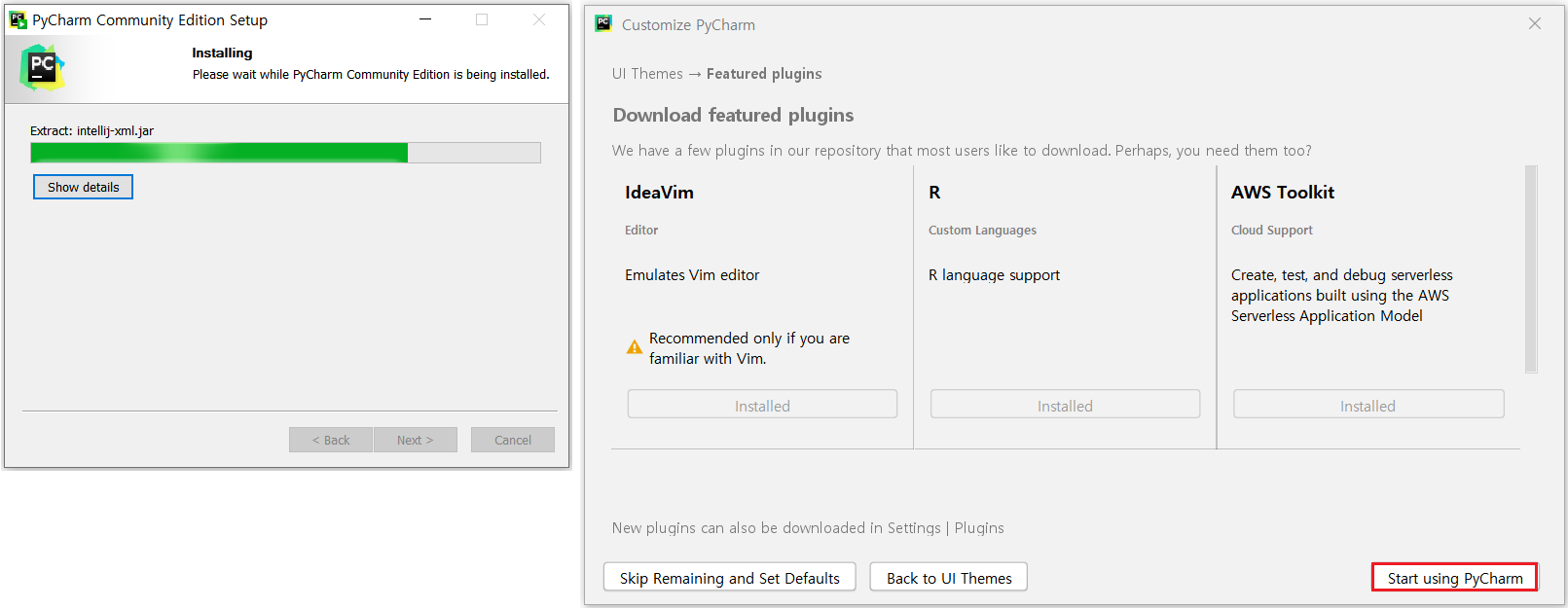
Task: Click AWS Toolkit serverless description text
Action: (x=1341, y=296)
